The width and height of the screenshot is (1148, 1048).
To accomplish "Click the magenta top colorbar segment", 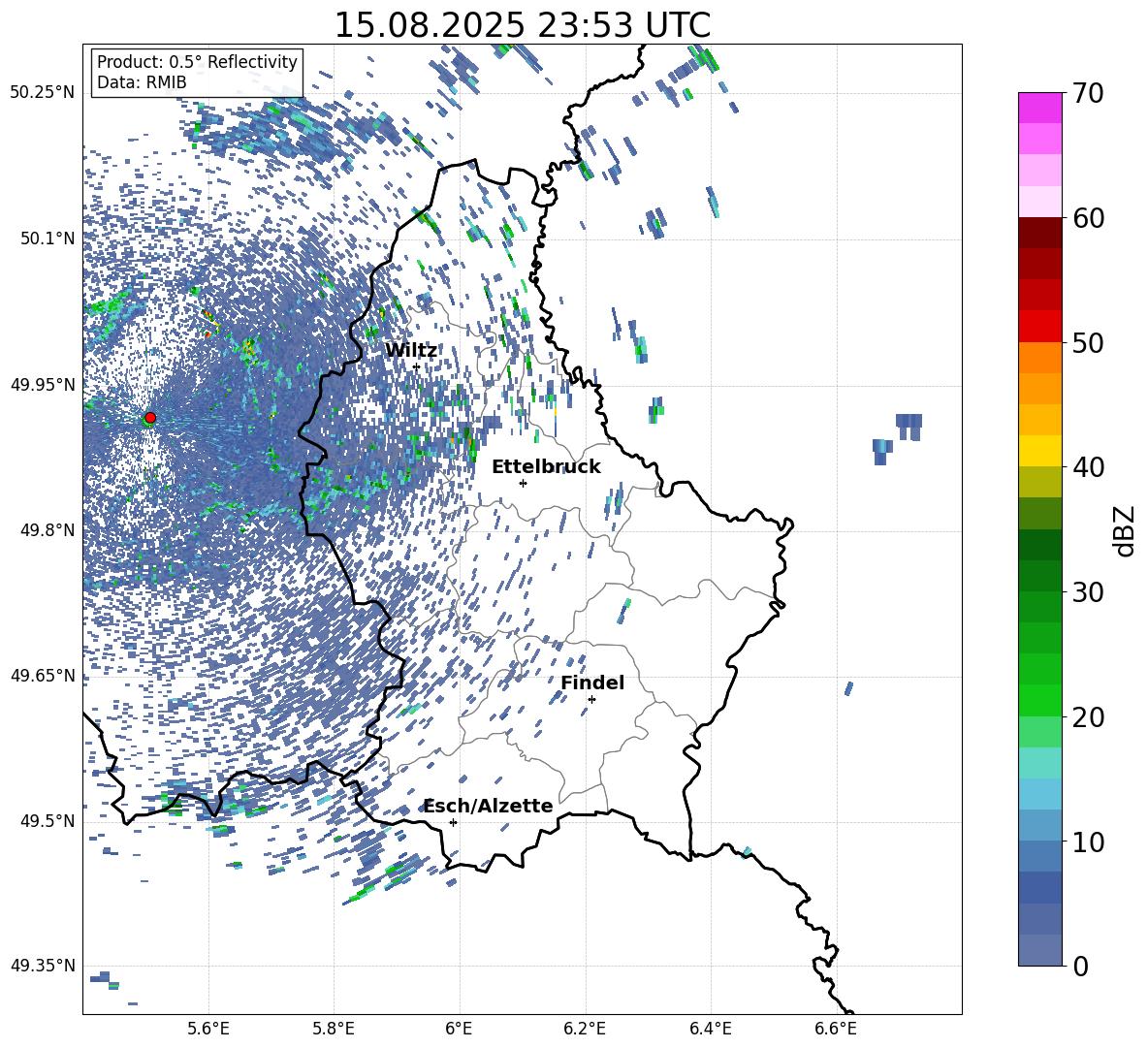I will click(x=1039, y=108).
